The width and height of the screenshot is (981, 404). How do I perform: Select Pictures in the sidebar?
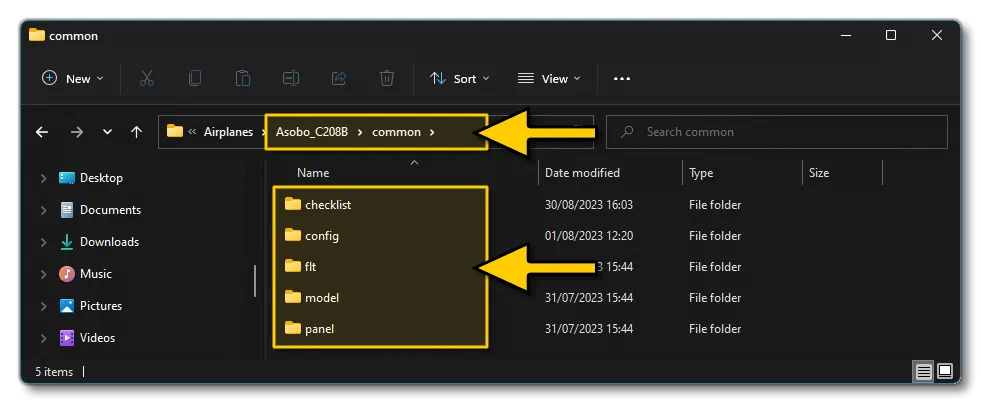coord(91,306)
